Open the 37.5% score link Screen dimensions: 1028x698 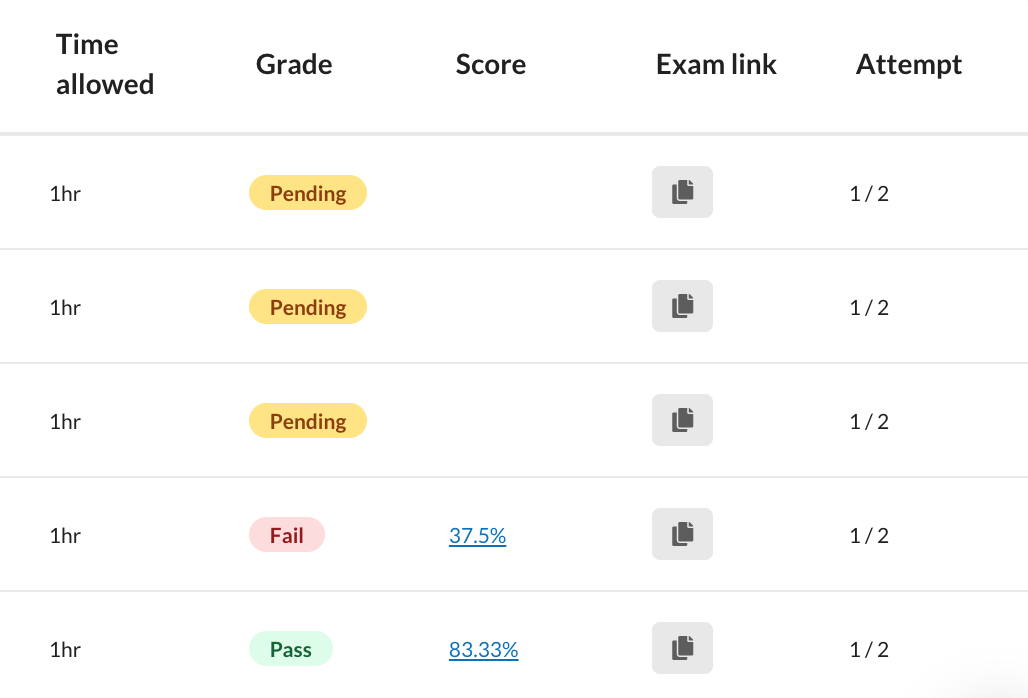[x=477, y=535]
